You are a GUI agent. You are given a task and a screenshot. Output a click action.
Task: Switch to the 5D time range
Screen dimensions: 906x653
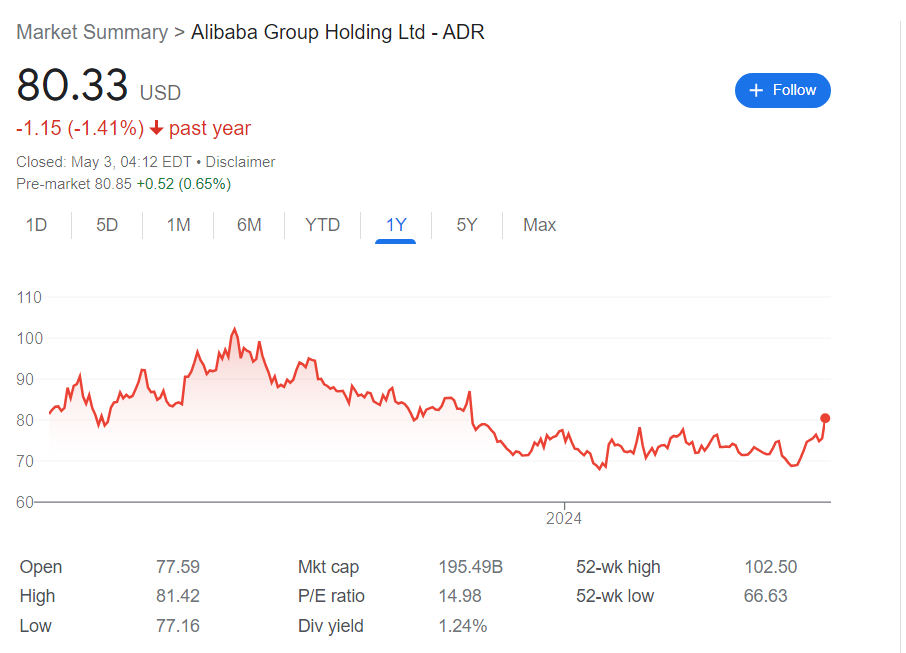tap(107, 225)
